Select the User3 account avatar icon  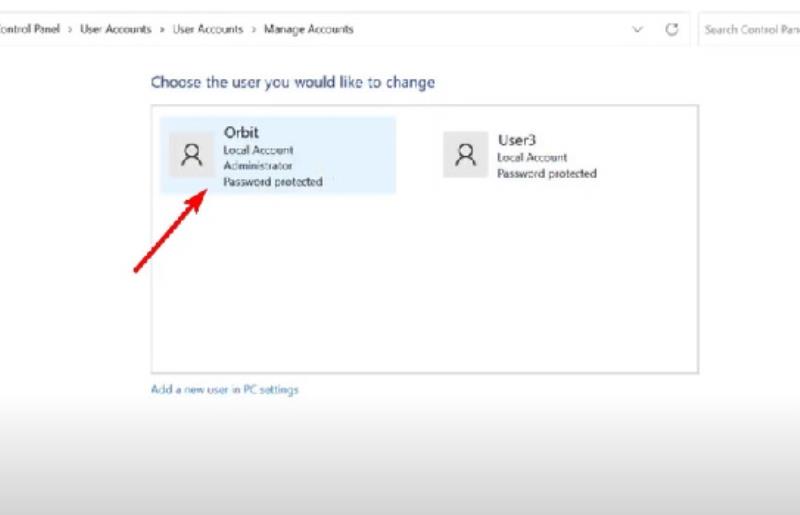click(x=465, y=154)
